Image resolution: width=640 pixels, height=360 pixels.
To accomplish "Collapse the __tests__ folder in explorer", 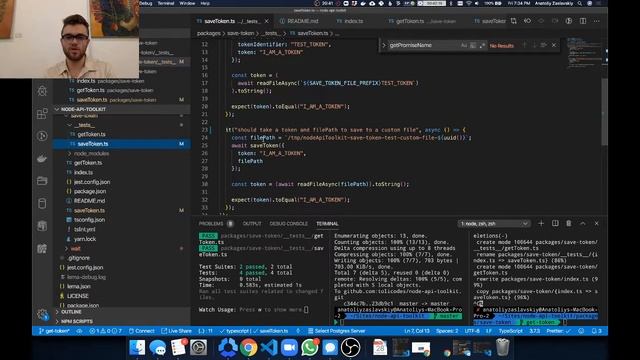I will click(84, 125).
